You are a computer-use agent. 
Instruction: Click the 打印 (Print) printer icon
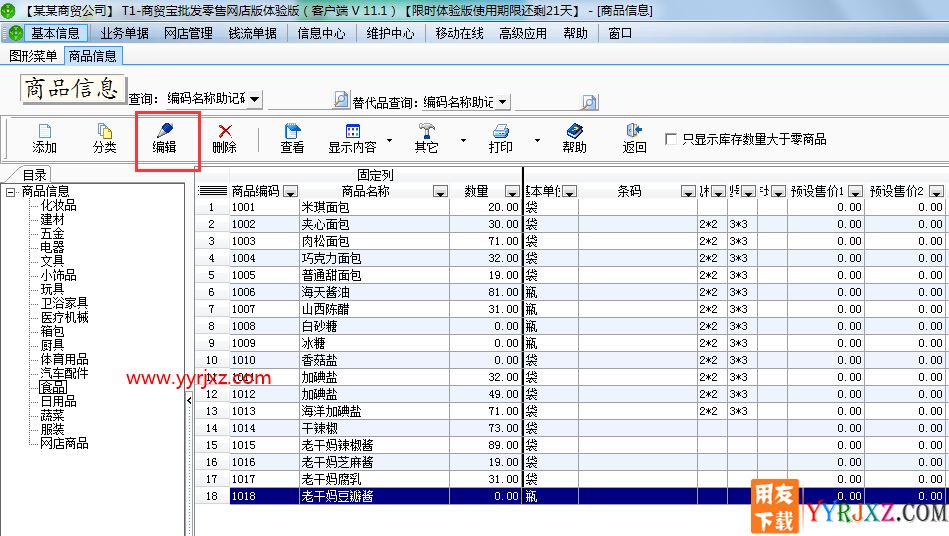[501, 131]
